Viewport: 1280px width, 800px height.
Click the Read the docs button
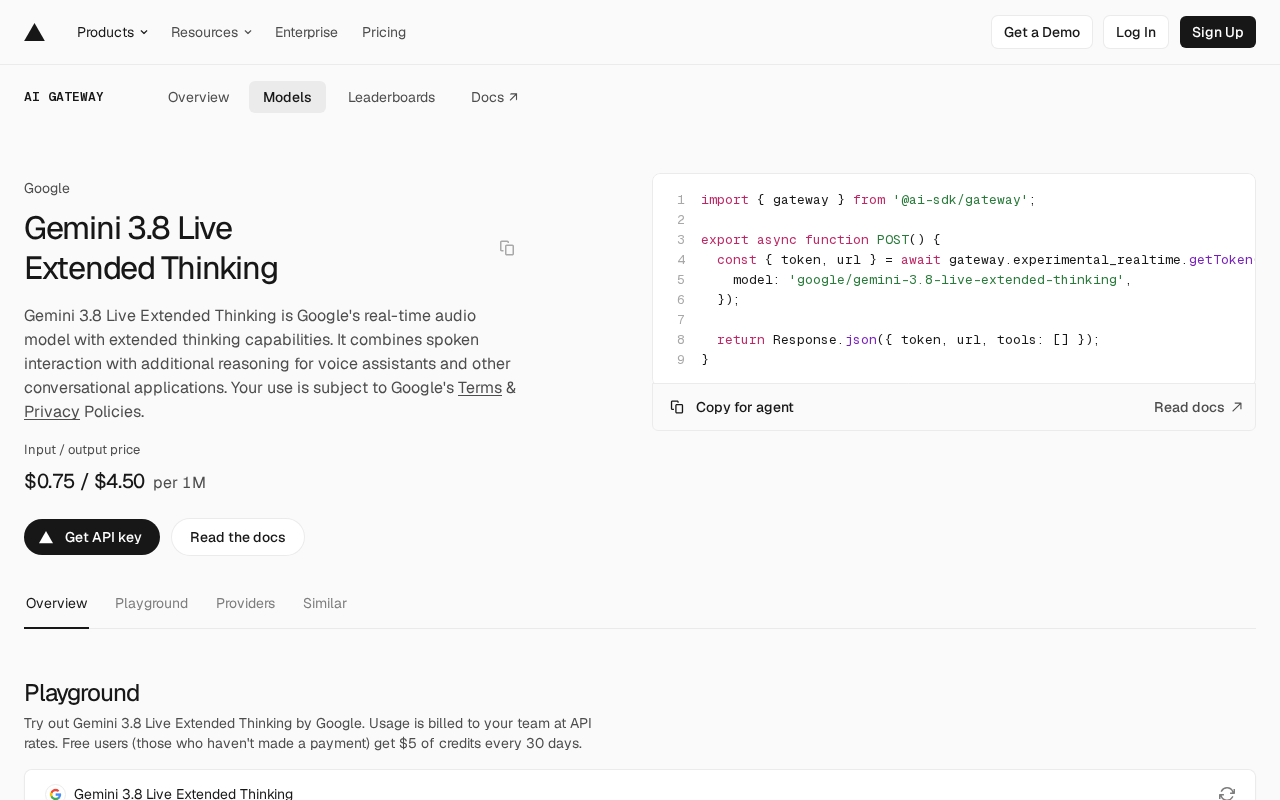(x=238, y=537)
